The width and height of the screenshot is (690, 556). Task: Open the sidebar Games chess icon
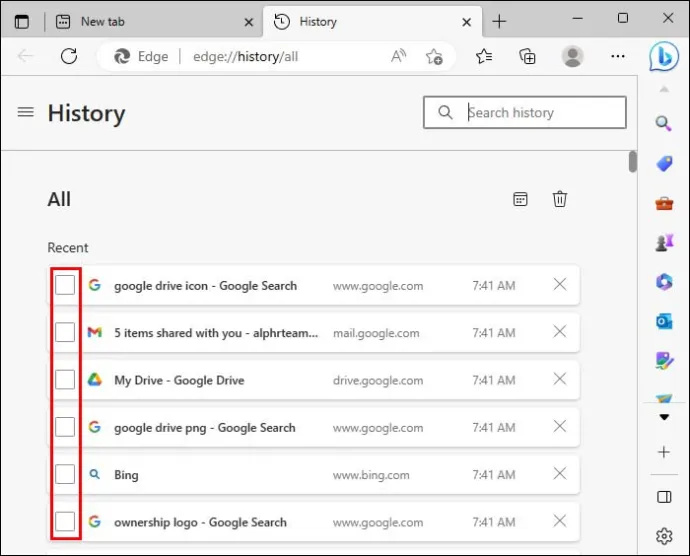click(x=664, y=243)
